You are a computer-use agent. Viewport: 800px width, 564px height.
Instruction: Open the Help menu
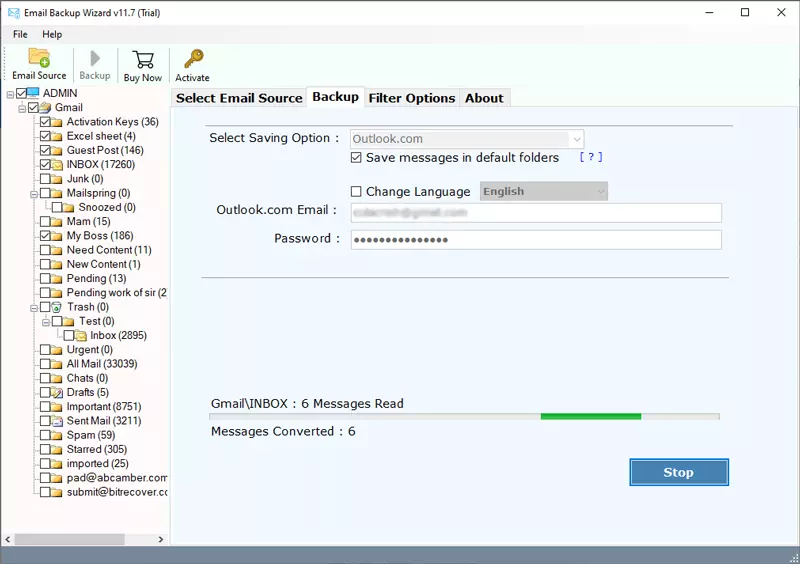pyautogui.click(x=52, y=34)
